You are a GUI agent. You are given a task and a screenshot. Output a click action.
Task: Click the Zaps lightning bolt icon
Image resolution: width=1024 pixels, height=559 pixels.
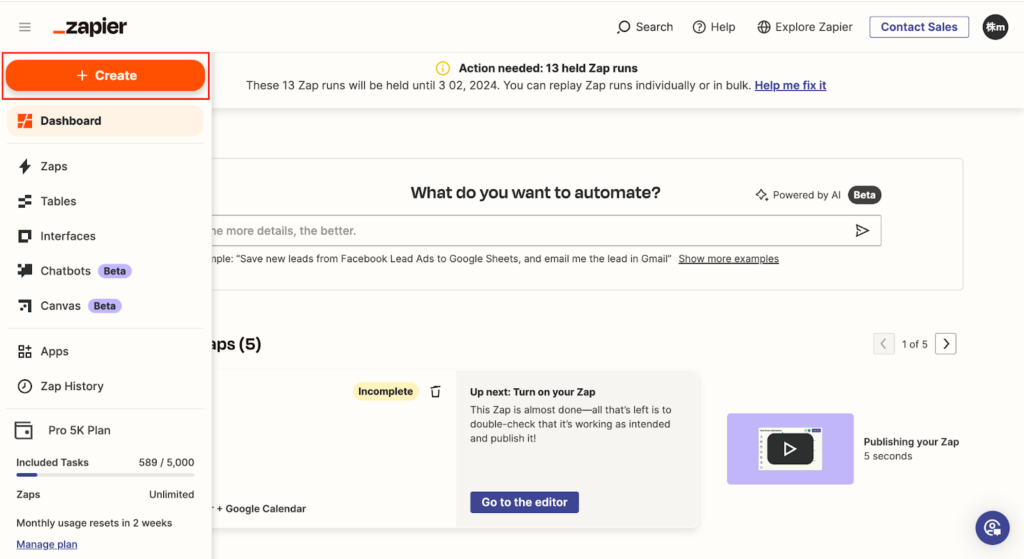[x=25, y=167]
